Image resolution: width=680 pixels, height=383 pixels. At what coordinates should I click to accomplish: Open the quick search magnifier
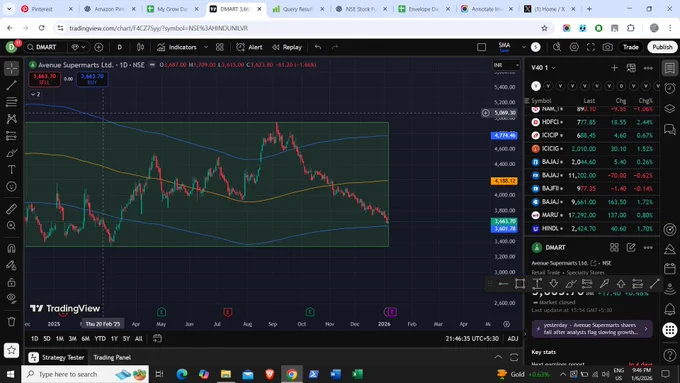tap(557, 47)
